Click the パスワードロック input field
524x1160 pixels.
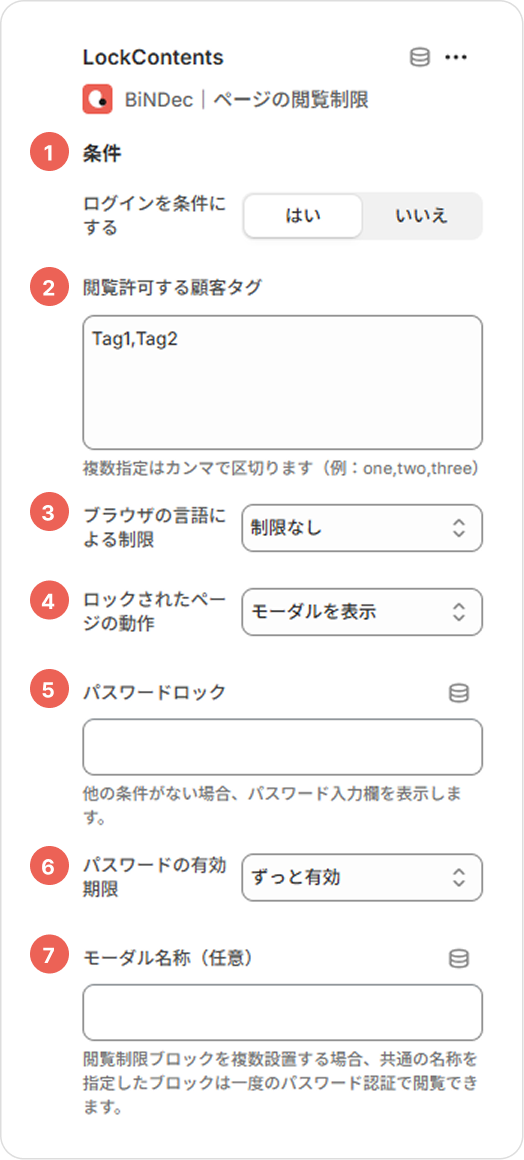click(283, 747)
